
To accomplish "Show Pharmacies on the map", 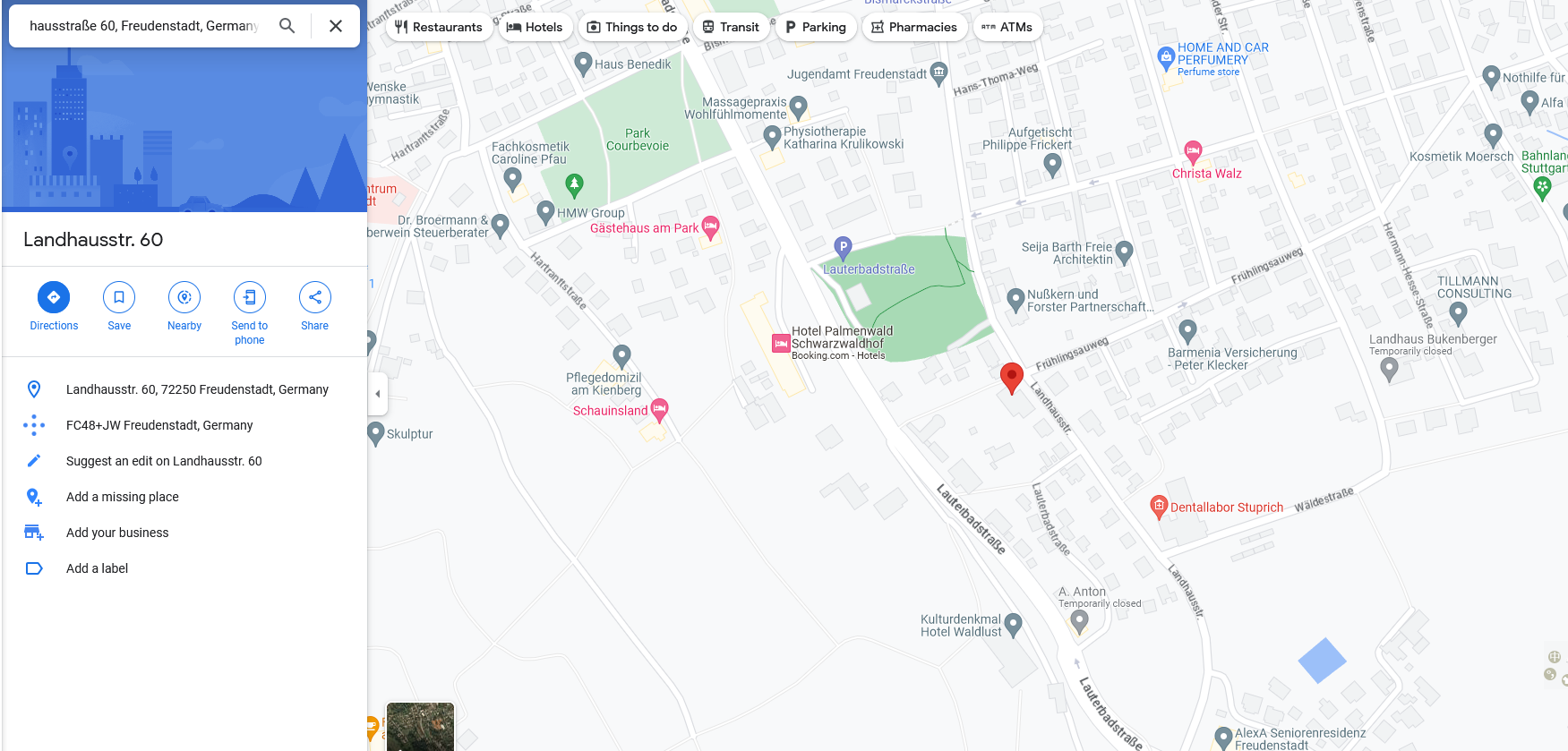I will click(x=914, y=27).
